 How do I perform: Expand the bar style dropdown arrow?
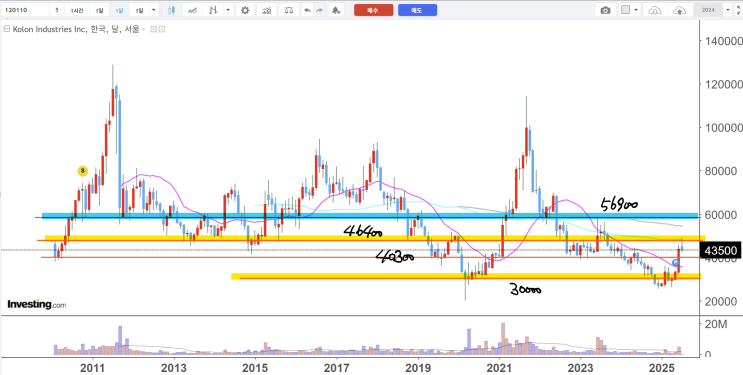pyautogui.click(x=228, y=10)
